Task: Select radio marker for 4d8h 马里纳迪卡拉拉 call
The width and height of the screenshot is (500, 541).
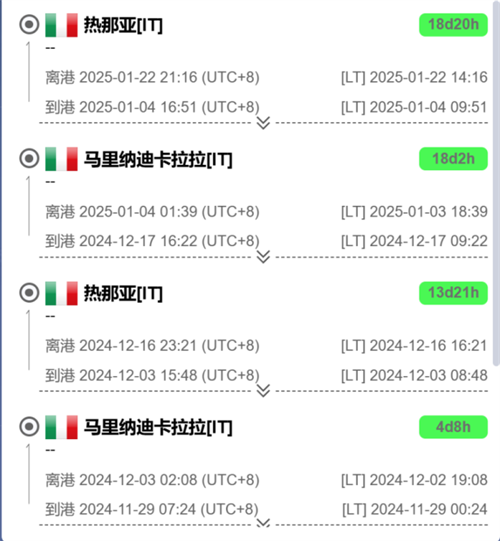Action: [29, 426]
